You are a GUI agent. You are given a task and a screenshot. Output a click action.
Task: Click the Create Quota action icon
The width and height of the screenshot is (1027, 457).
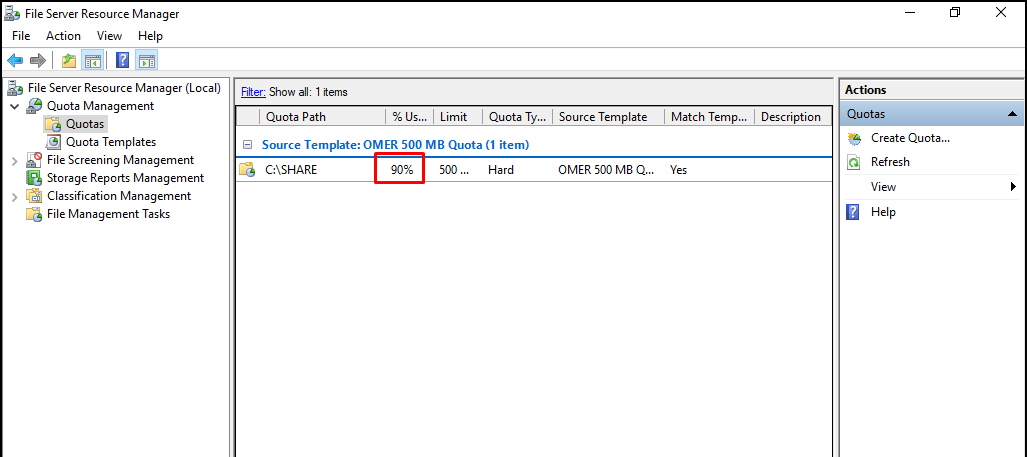[x=854, y=139]
